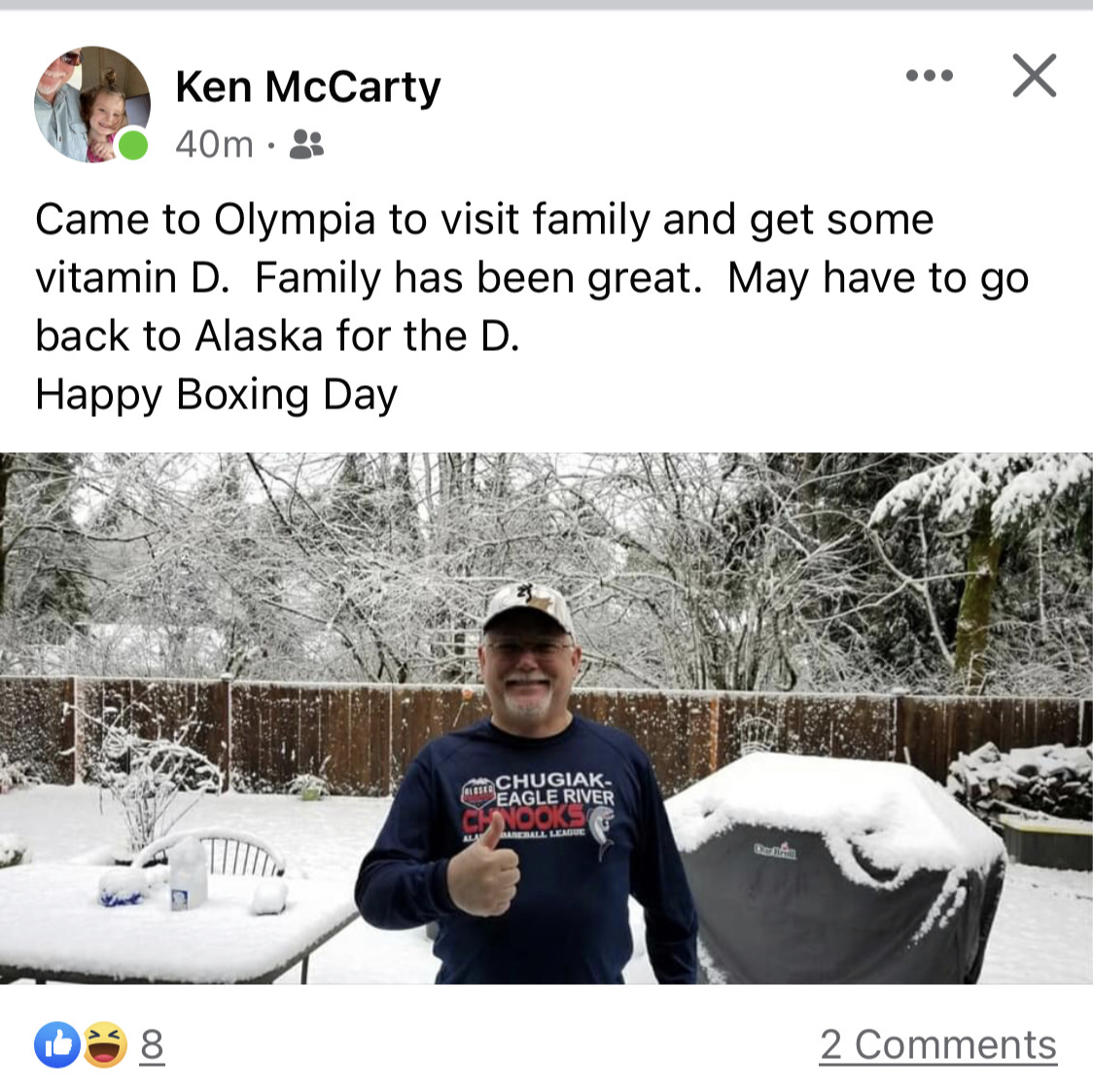Tap the laughing Haha reaction icon
Screen dimensions: 1093x1092
tap(105, 1044)
